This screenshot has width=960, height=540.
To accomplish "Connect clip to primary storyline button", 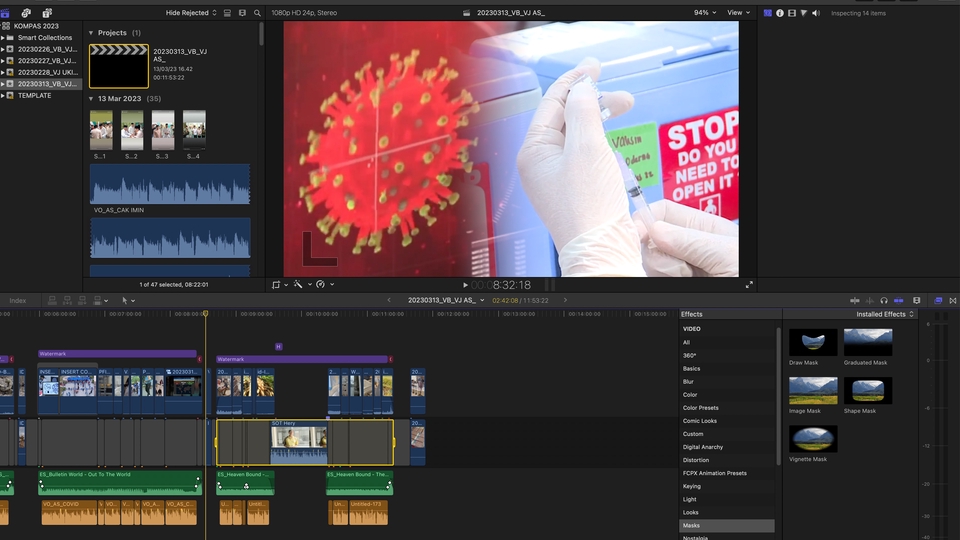I will [x=52, y=301].
